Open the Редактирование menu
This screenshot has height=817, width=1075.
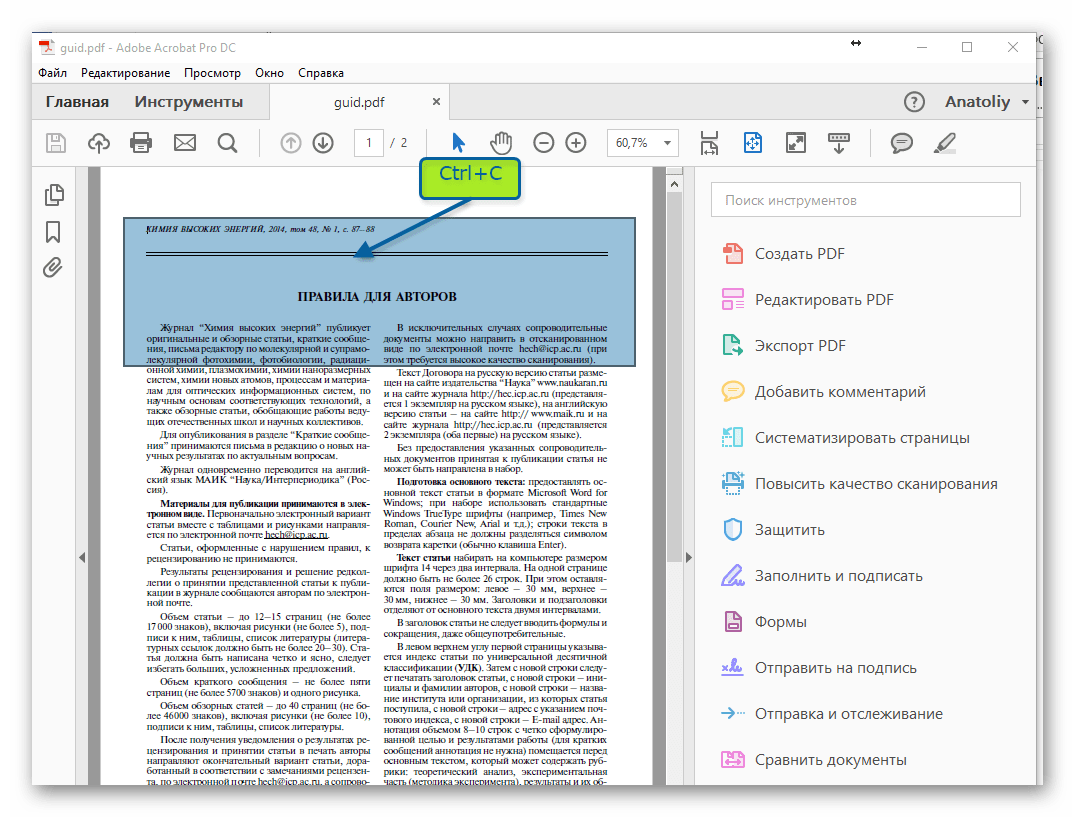pyautogui.click(x=126, y=73)
